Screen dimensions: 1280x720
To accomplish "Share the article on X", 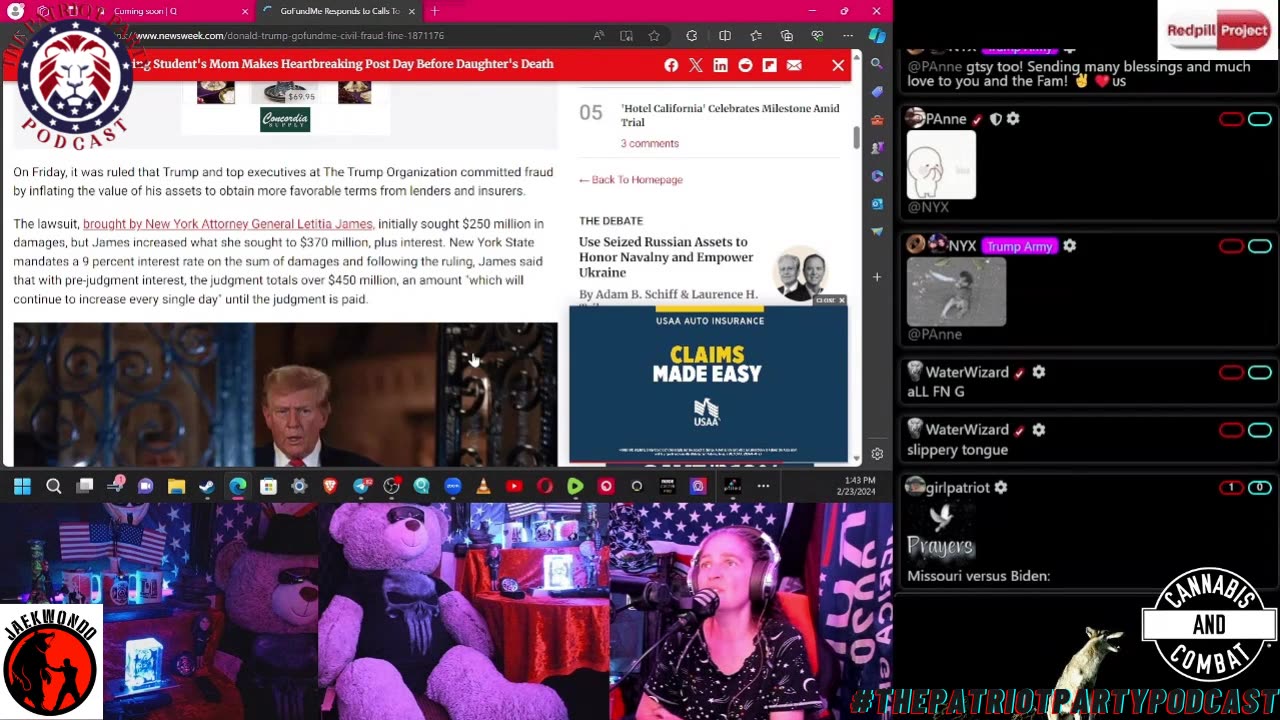I will (x=696, y=65).
